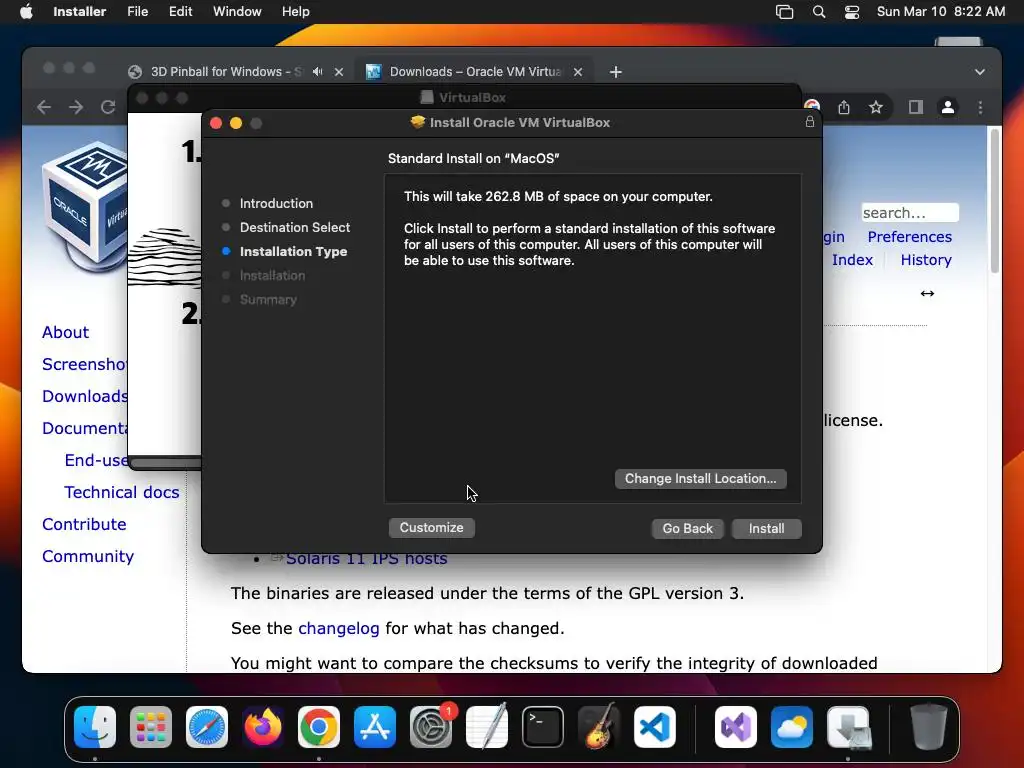This screenshot has width=1024, height=768.
Task: Click the share icon in Chrome toolbar
Action: (844, 107)
